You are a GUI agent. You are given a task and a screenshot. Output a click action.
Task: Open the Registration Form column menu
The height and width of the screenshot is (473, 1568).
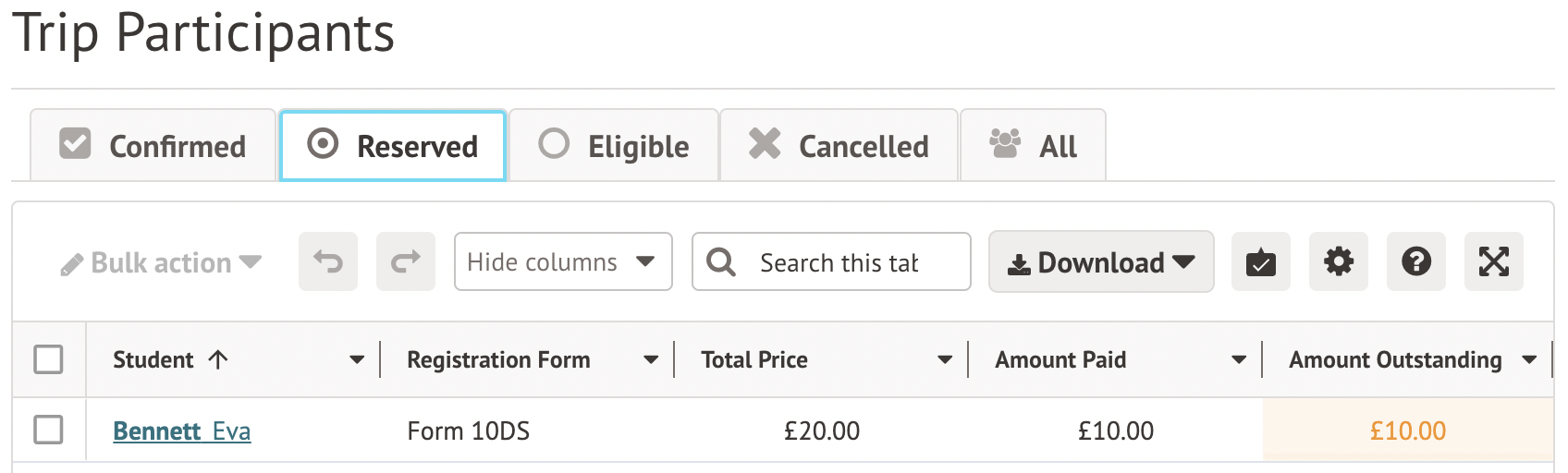point(651,359)
